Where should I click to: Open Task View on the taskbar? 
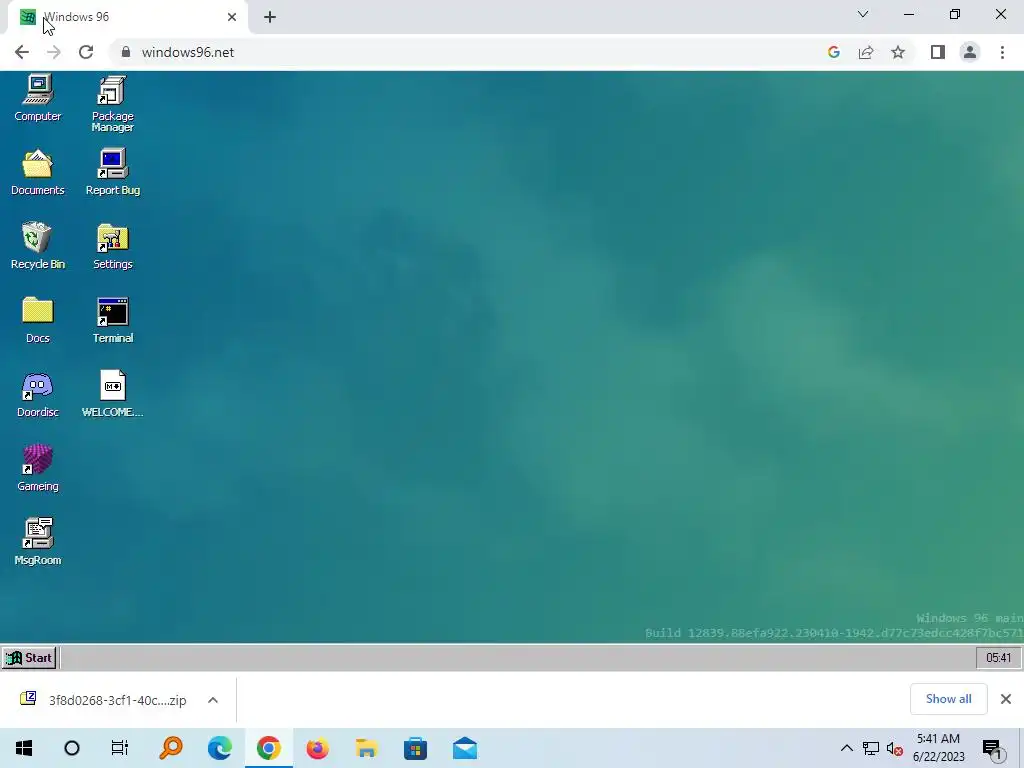[x=120, y=748]
